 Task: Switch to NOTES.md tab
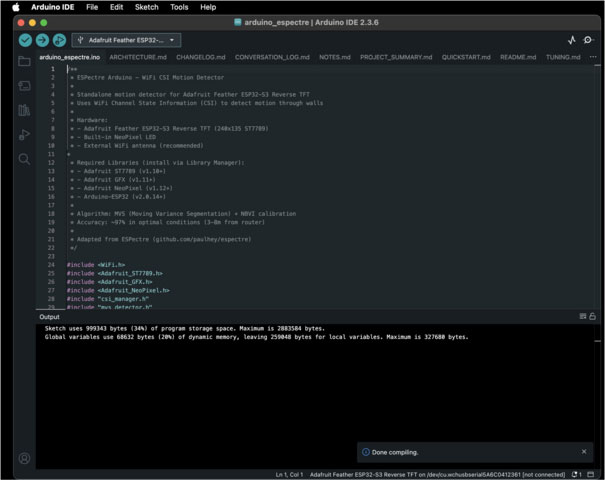click(335, 57)
